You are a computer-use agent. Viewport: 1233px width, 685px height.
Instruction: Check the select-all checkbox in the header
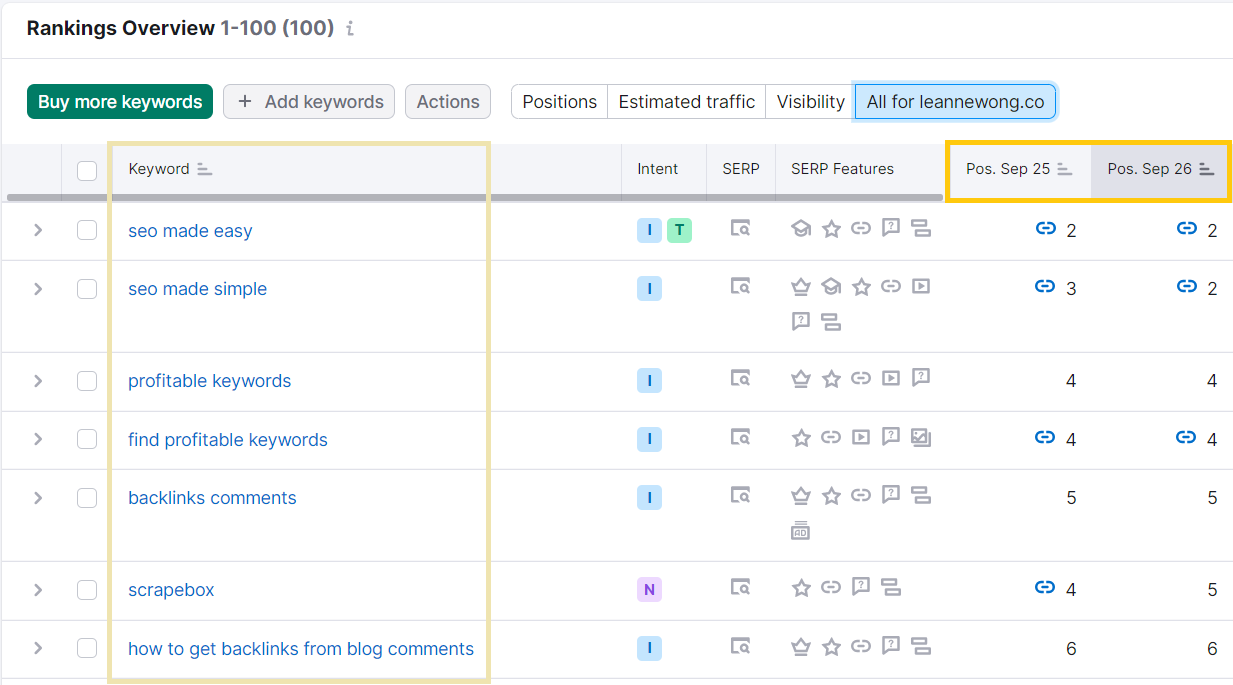coord(86,169)
